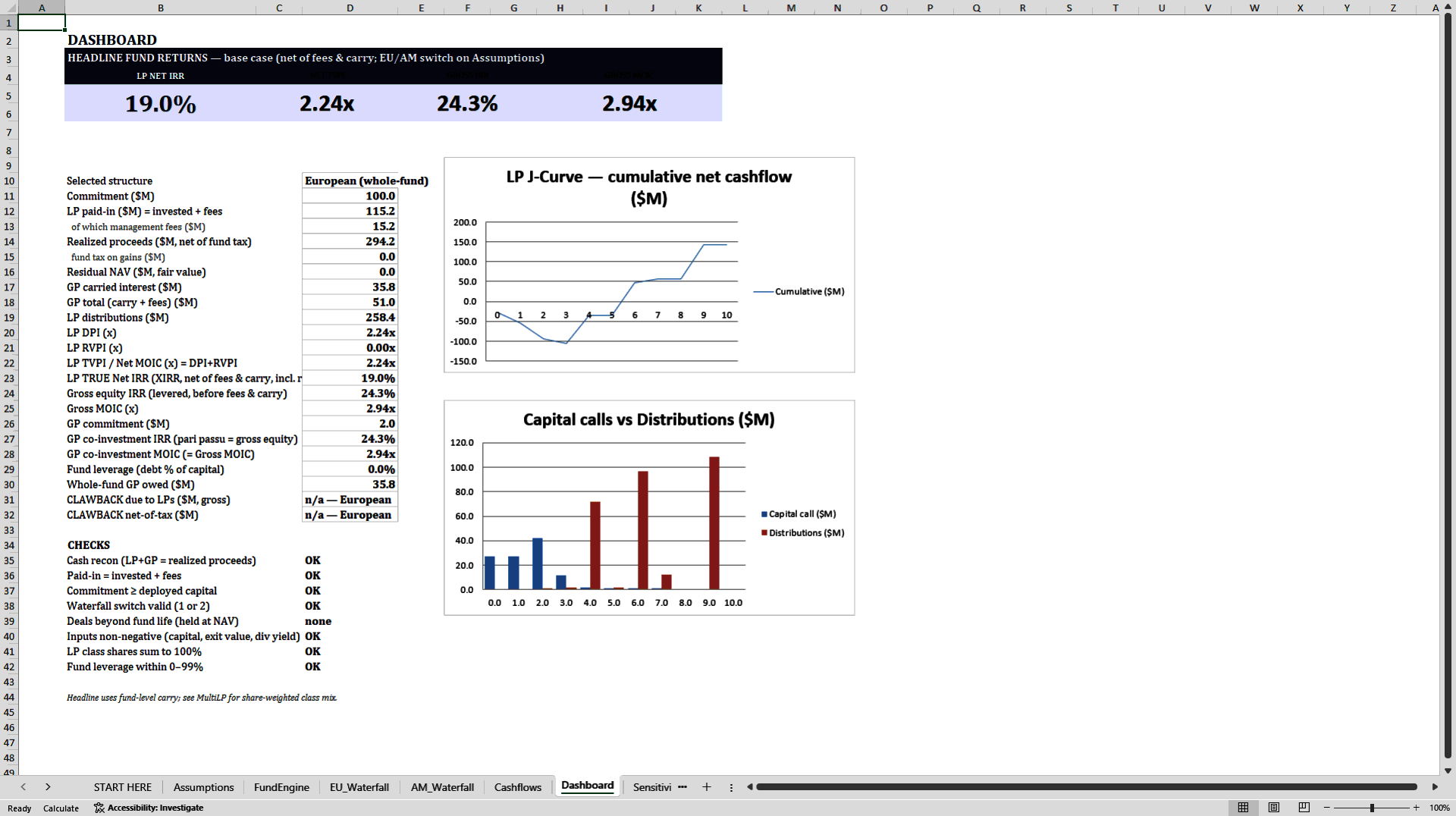Open the Assumptions sheet tab
Viewport: 1456px width, 816px height.
click(203, 787)
